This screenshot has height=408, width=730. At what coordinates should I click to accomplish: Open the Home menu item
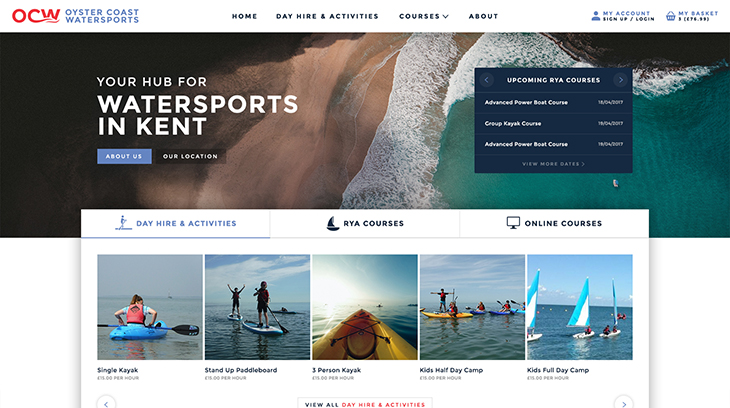[x=244, y=16]
